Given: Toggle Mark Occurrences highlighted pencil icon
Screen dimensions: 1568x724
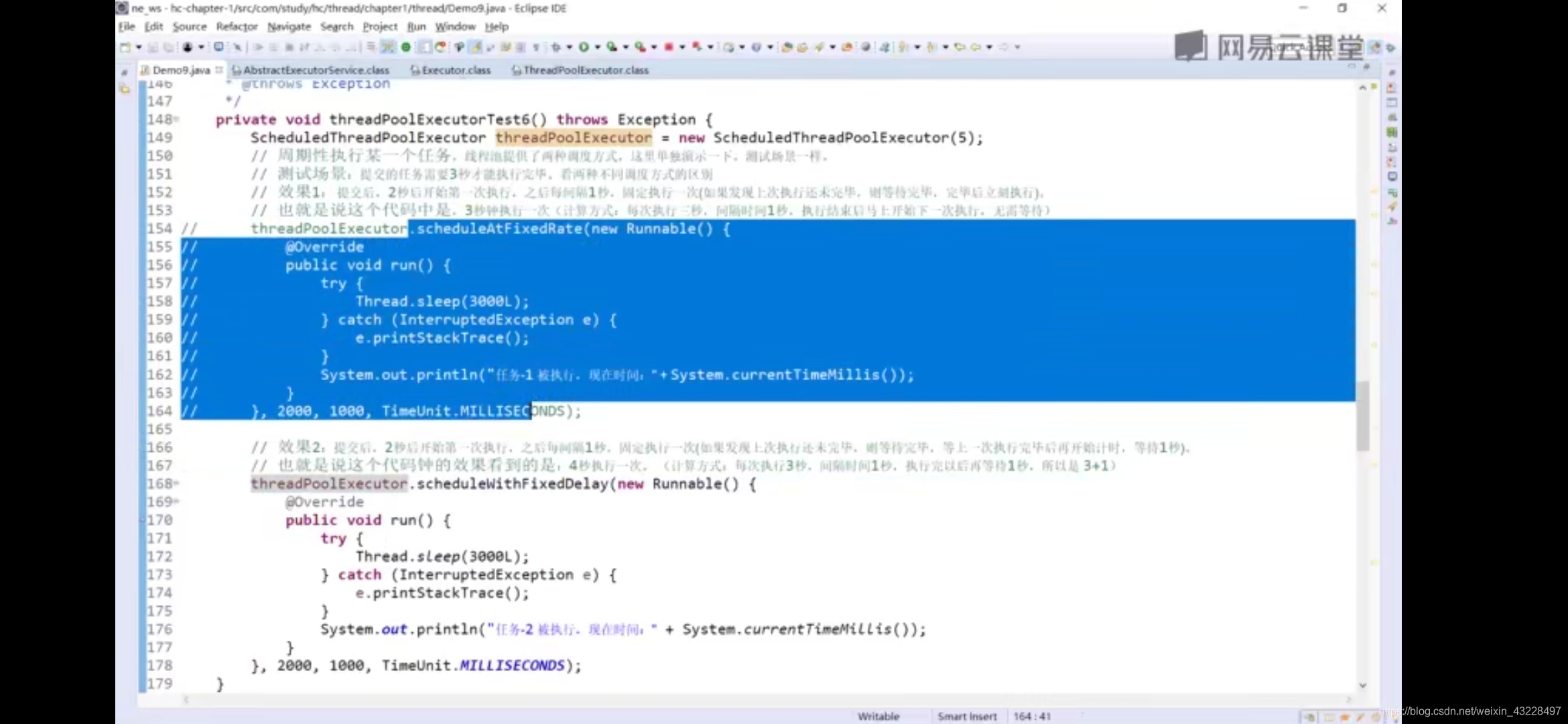Looking at the screenshot, I should point(475,47).
